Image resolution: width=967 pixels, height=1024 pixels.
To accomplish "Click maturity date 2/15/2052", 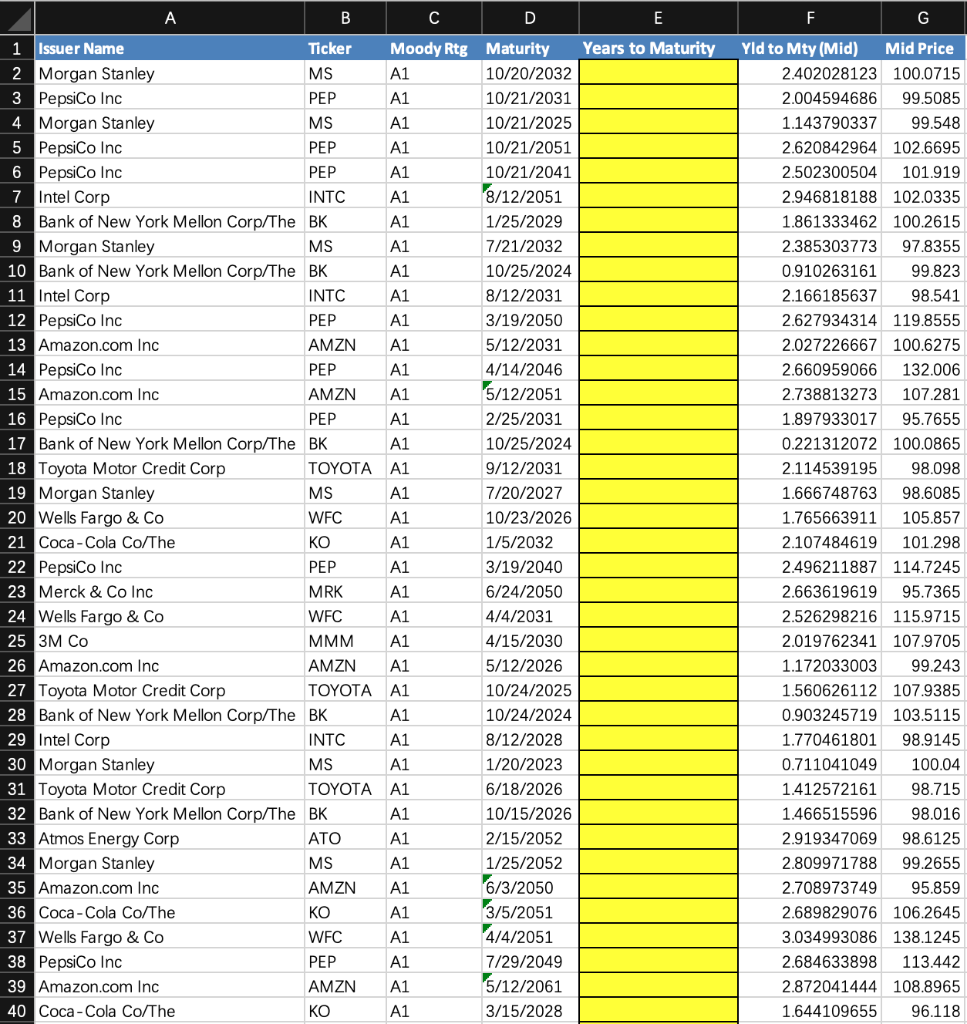I will (x=530, y=839).
